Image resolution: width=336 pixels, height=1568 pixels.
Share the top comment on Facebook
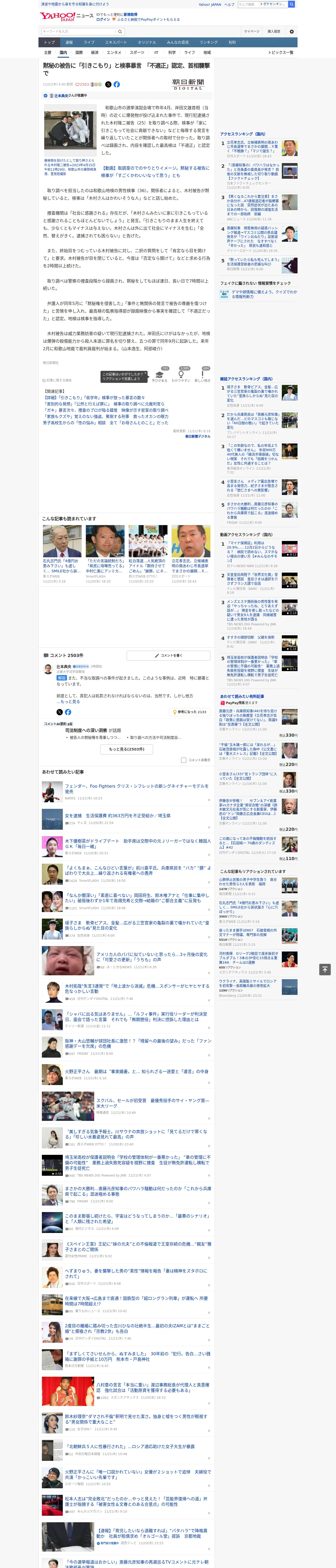tap(68, 712)
